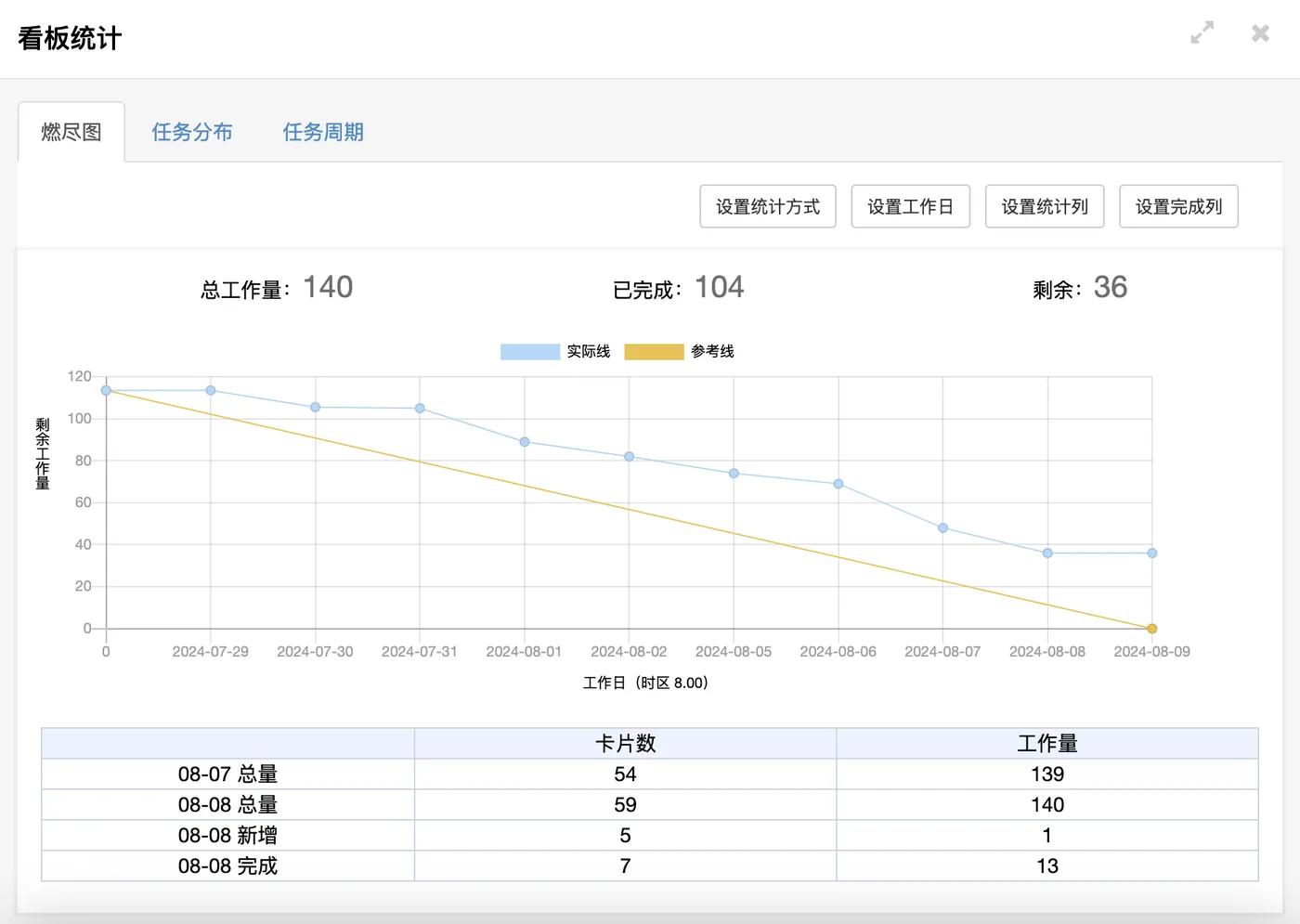Image resolution: width=1300 pixels, height=924 pixels.
Task: Click the 设置完成列 button
Action: (x=1178, y=206)
